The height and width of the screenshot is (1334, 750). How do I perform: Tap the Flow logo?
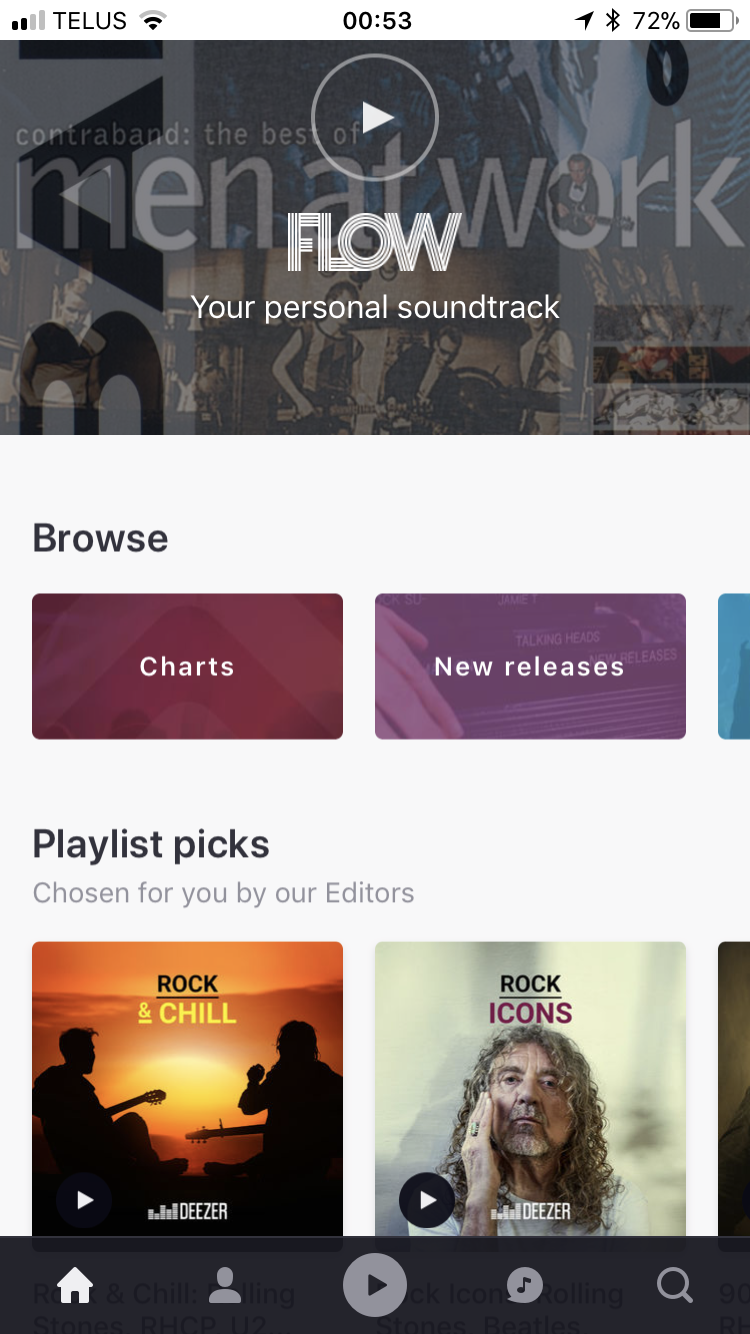375,242
